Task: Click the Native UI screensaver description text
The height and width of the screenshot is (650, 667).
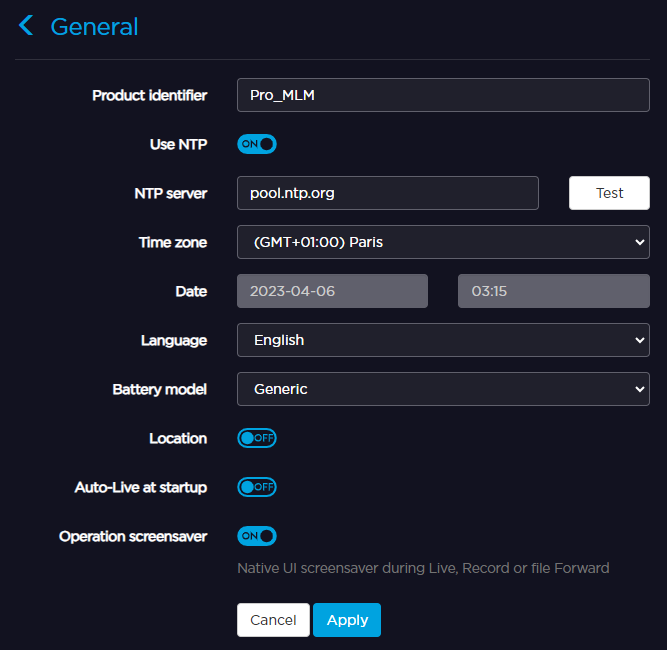Action: point(422,568)
